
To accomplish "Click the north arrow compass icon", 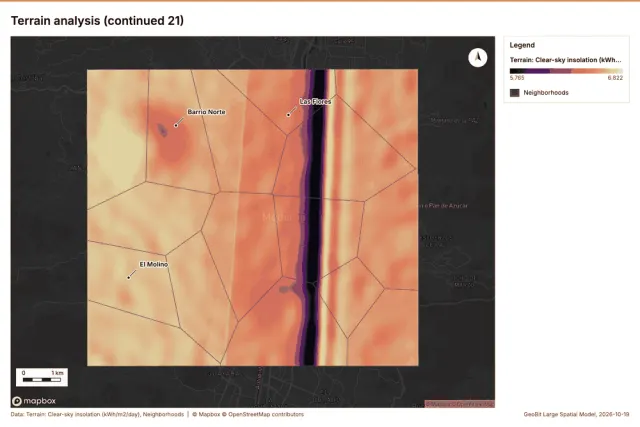I will [478, 58].
